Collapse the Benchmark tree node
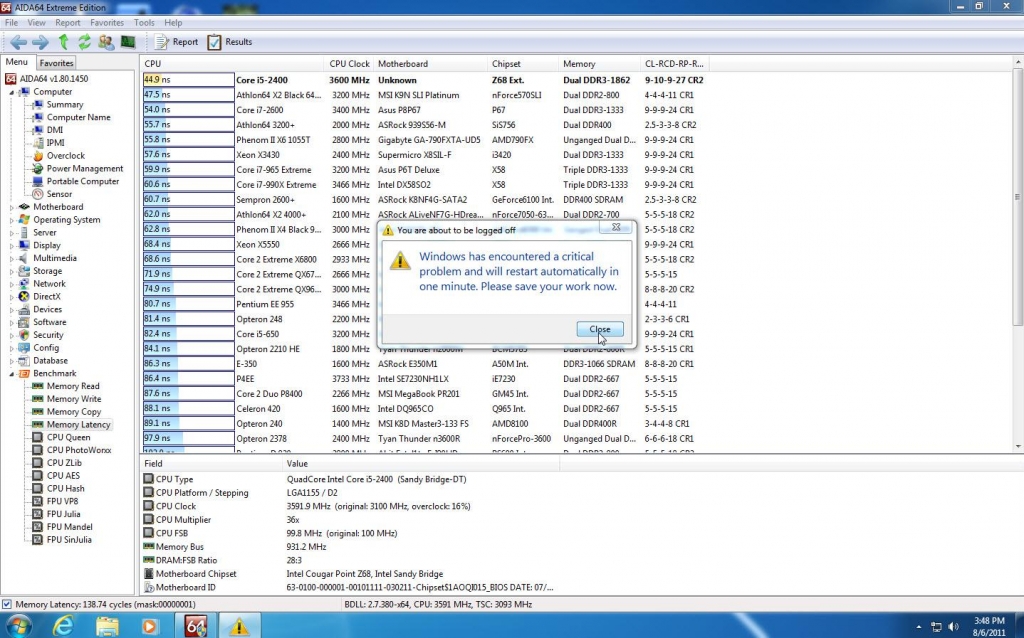The width and height of the screenshot is (1024, 638). (x=12, y=373)
